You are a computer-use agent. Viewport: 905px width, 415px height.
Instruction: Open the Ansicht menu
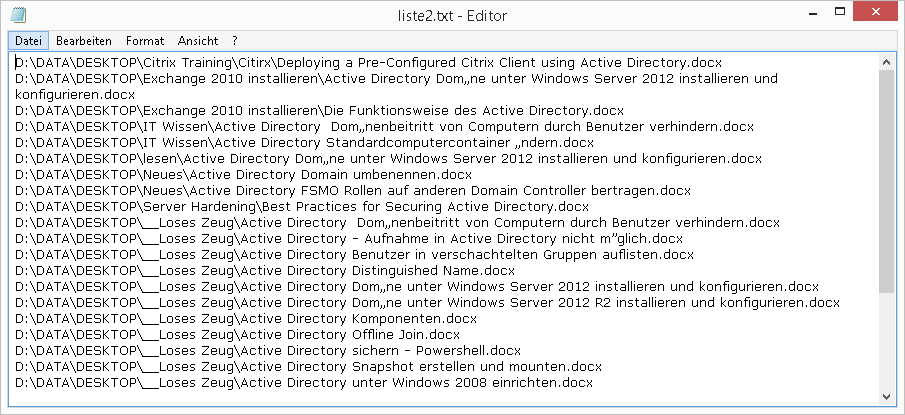click(198, 41)
